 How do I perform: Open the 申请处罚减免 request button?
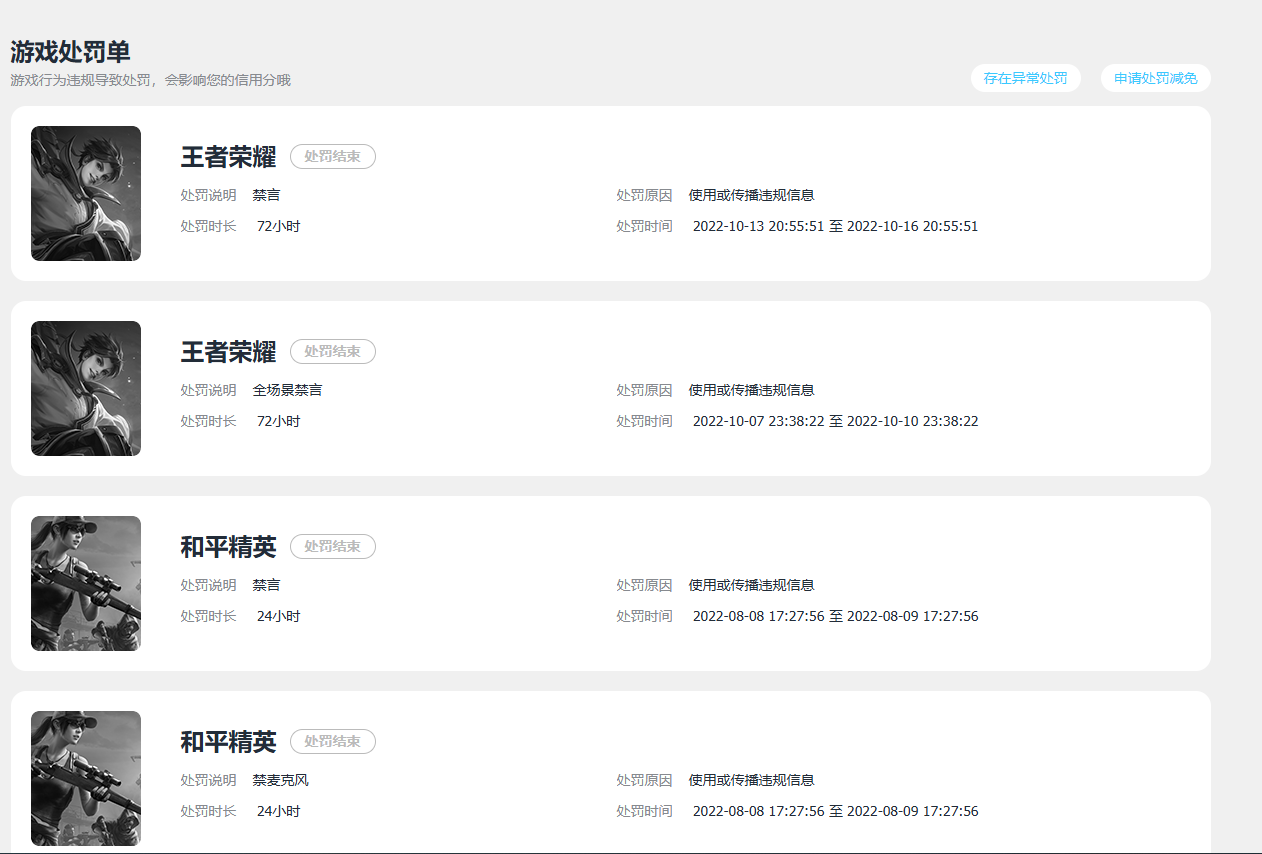(x=1155, y=78)
